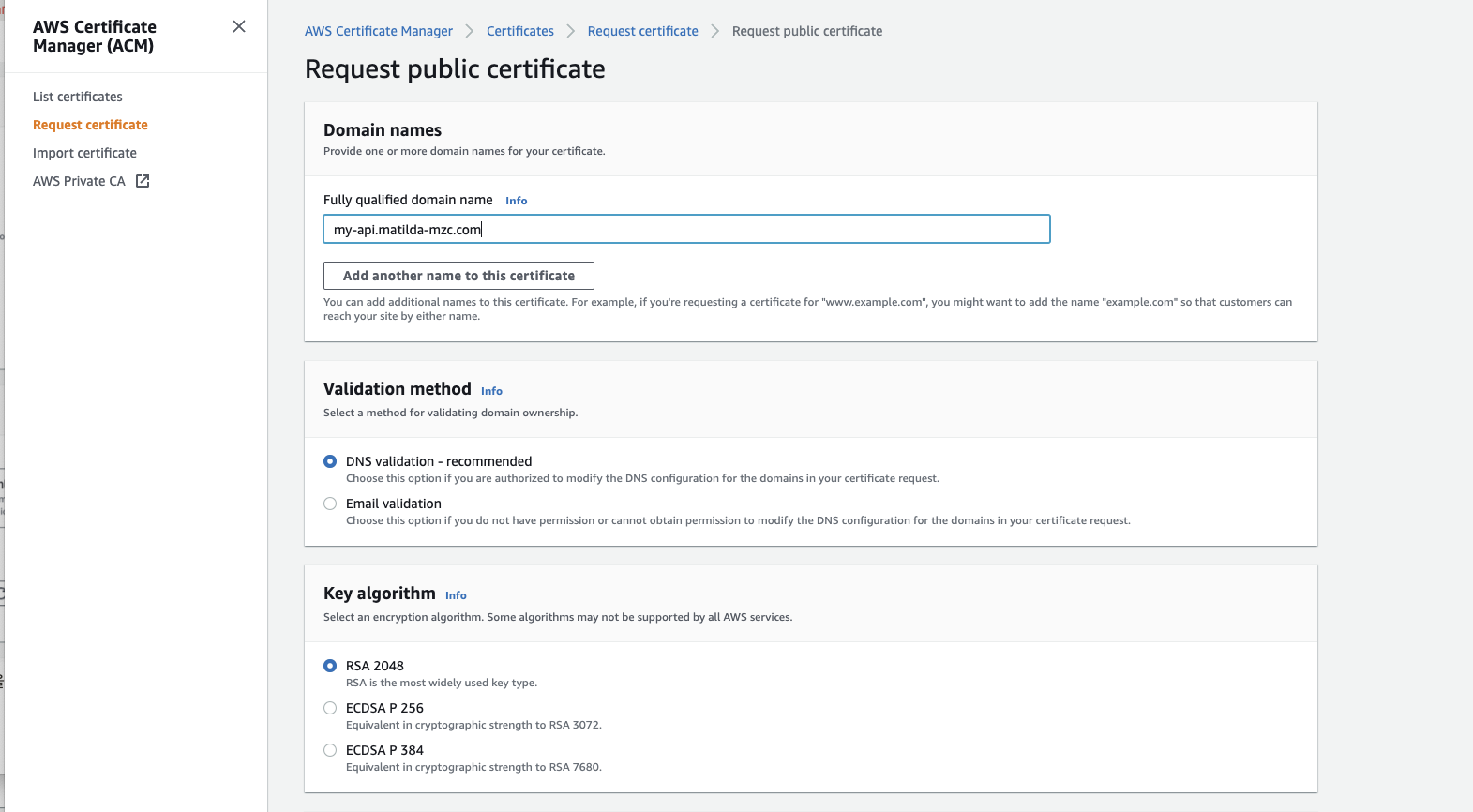Viewport: 1473px width, 812px height.
Task: Click 'Select a method for validating domain ownership' text
Action: point(450,413)
